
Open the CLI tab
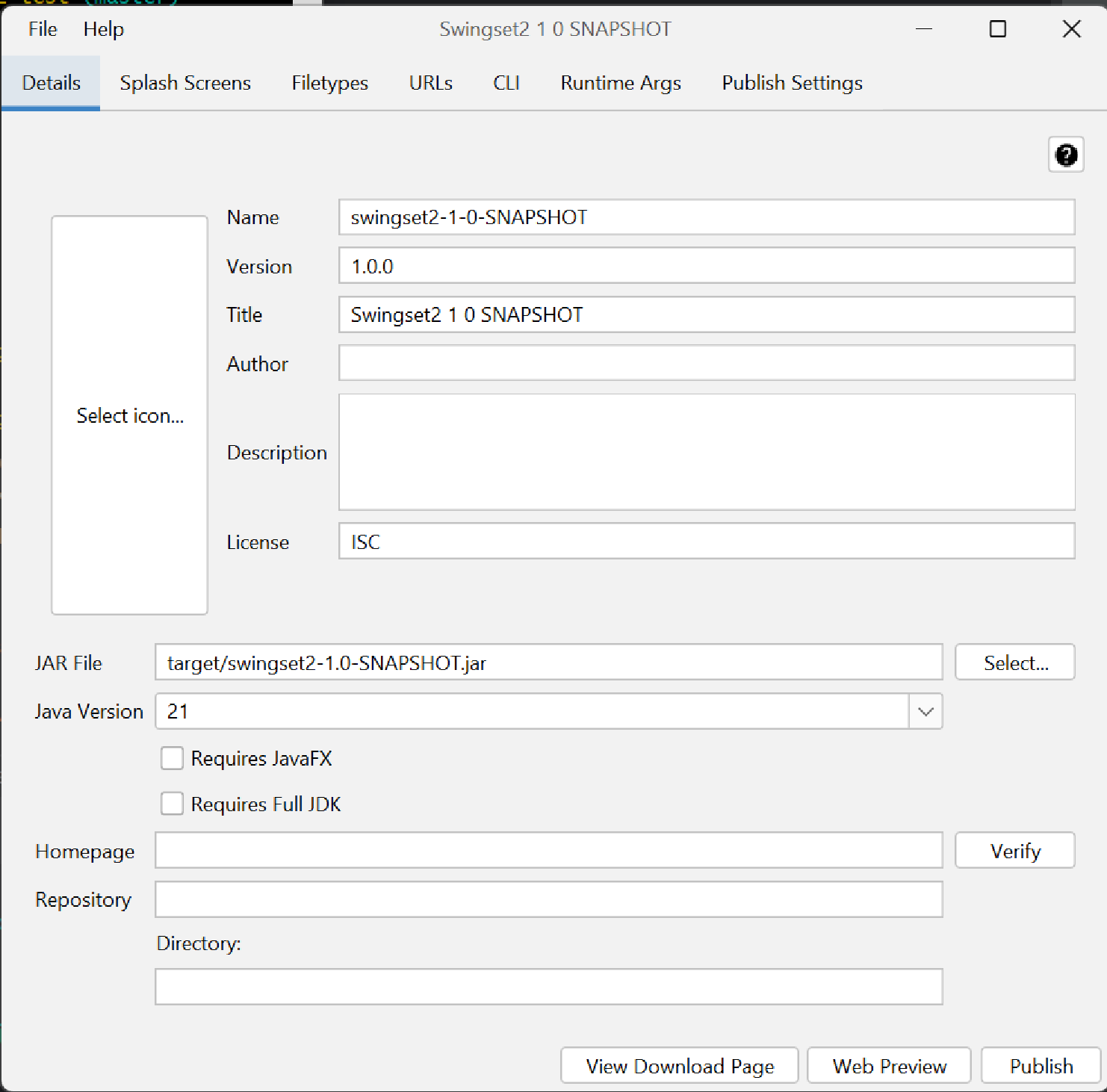[506, 83]
